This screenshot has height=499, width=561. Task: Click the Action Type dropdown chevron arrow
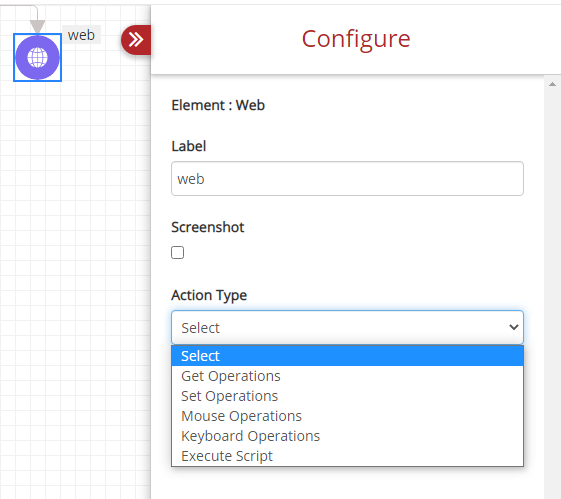pyautogui.click(x=514, y=327)
